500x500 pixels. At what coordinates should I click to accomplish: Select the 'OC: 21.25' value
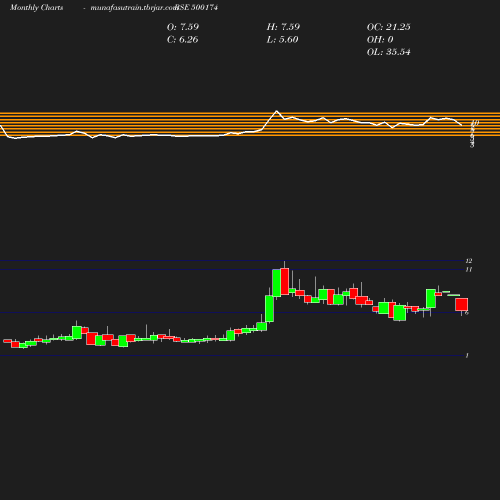tap(389, 27)
